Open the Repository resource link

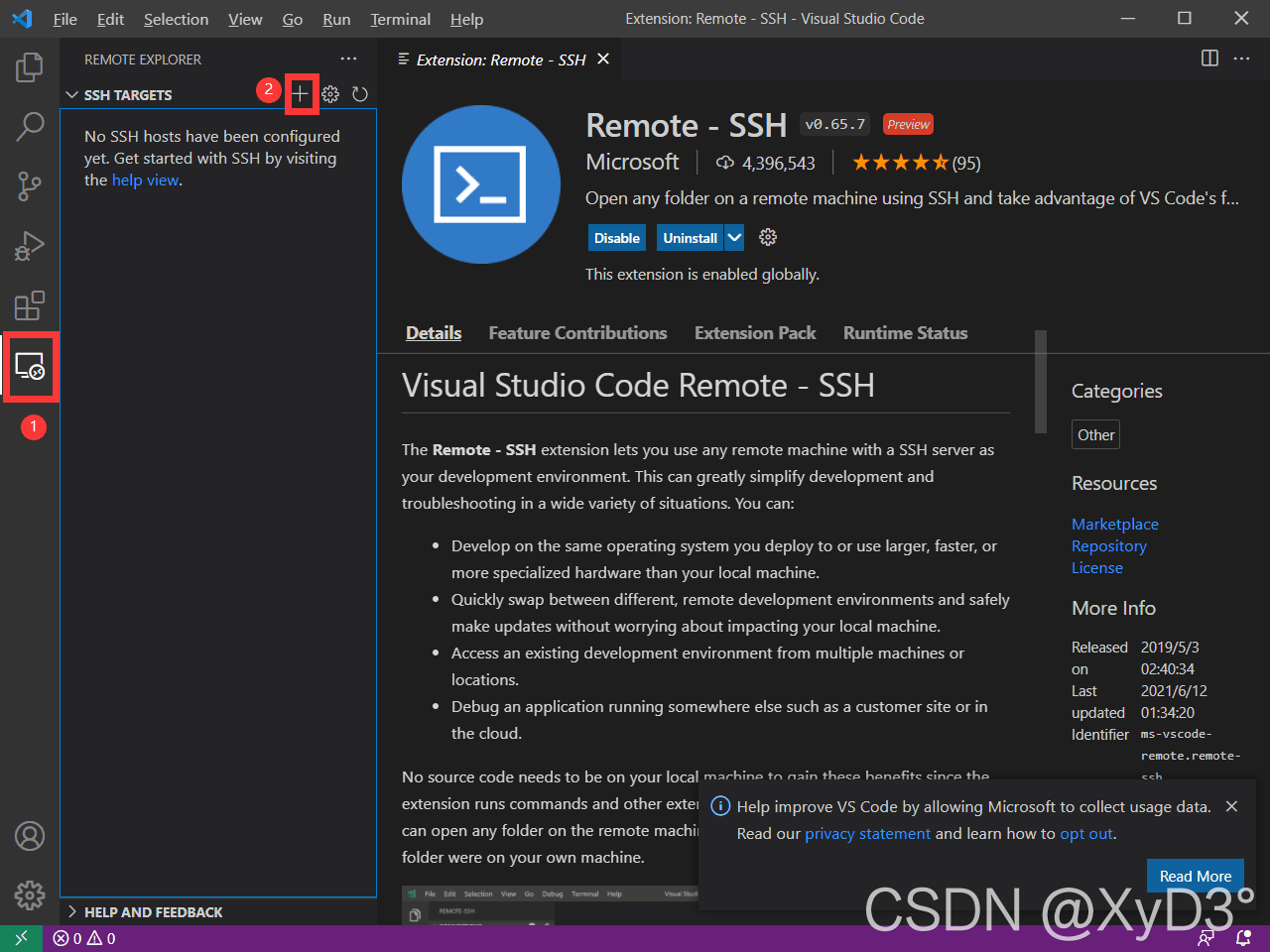click(x=1109, y=545)
